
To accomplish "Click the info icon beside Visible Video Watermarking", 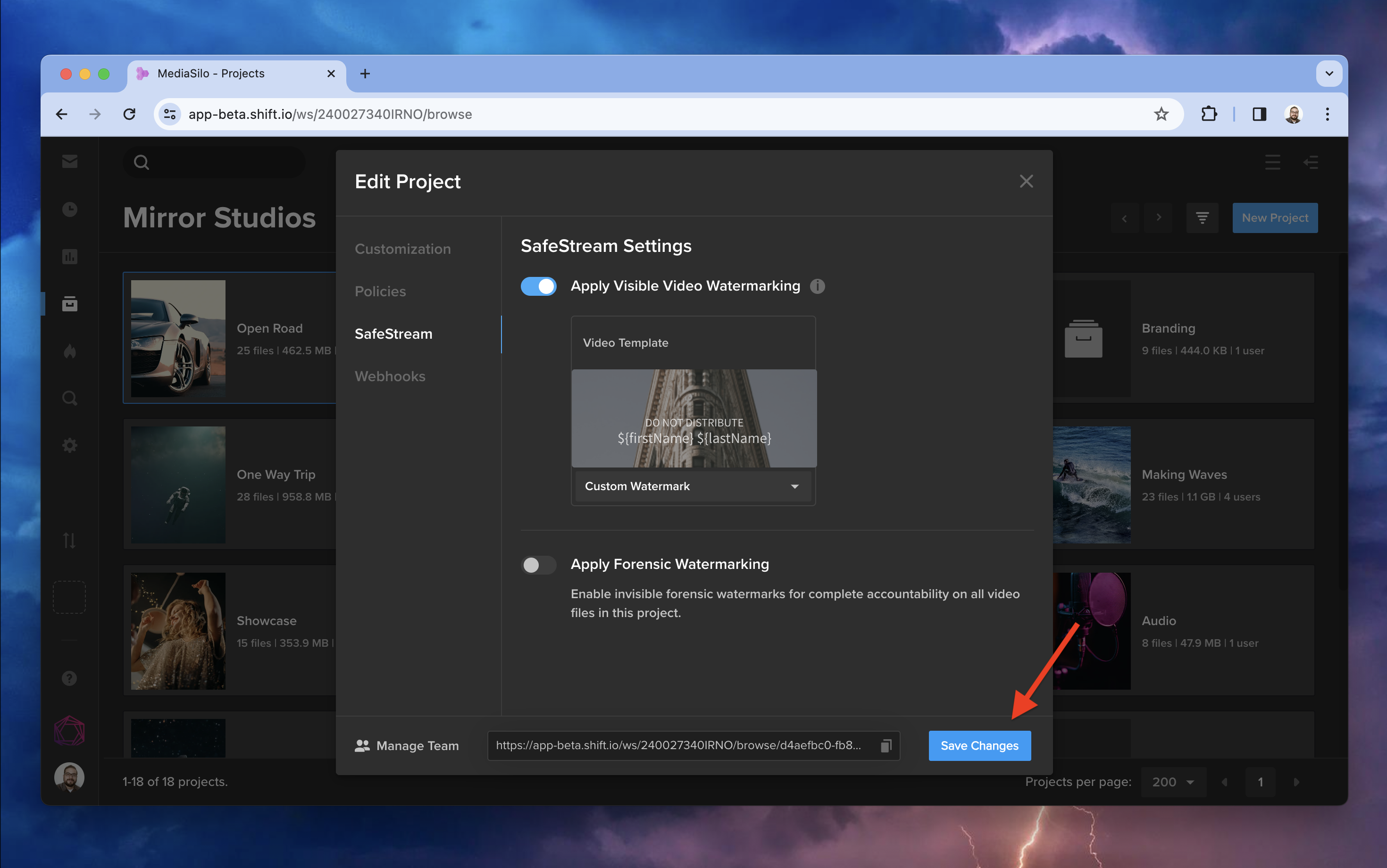I will (818, 286).
